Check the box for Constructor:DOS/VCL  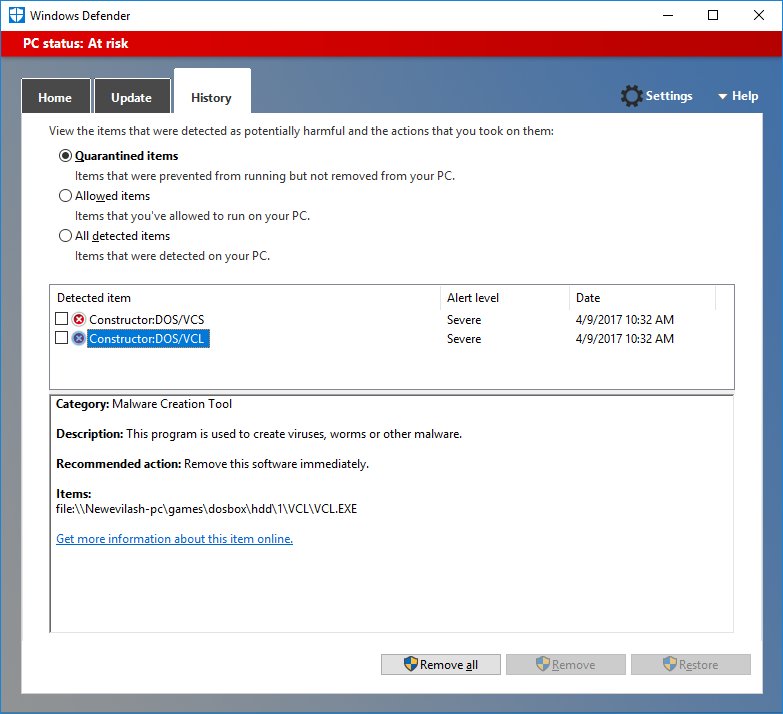61,338
